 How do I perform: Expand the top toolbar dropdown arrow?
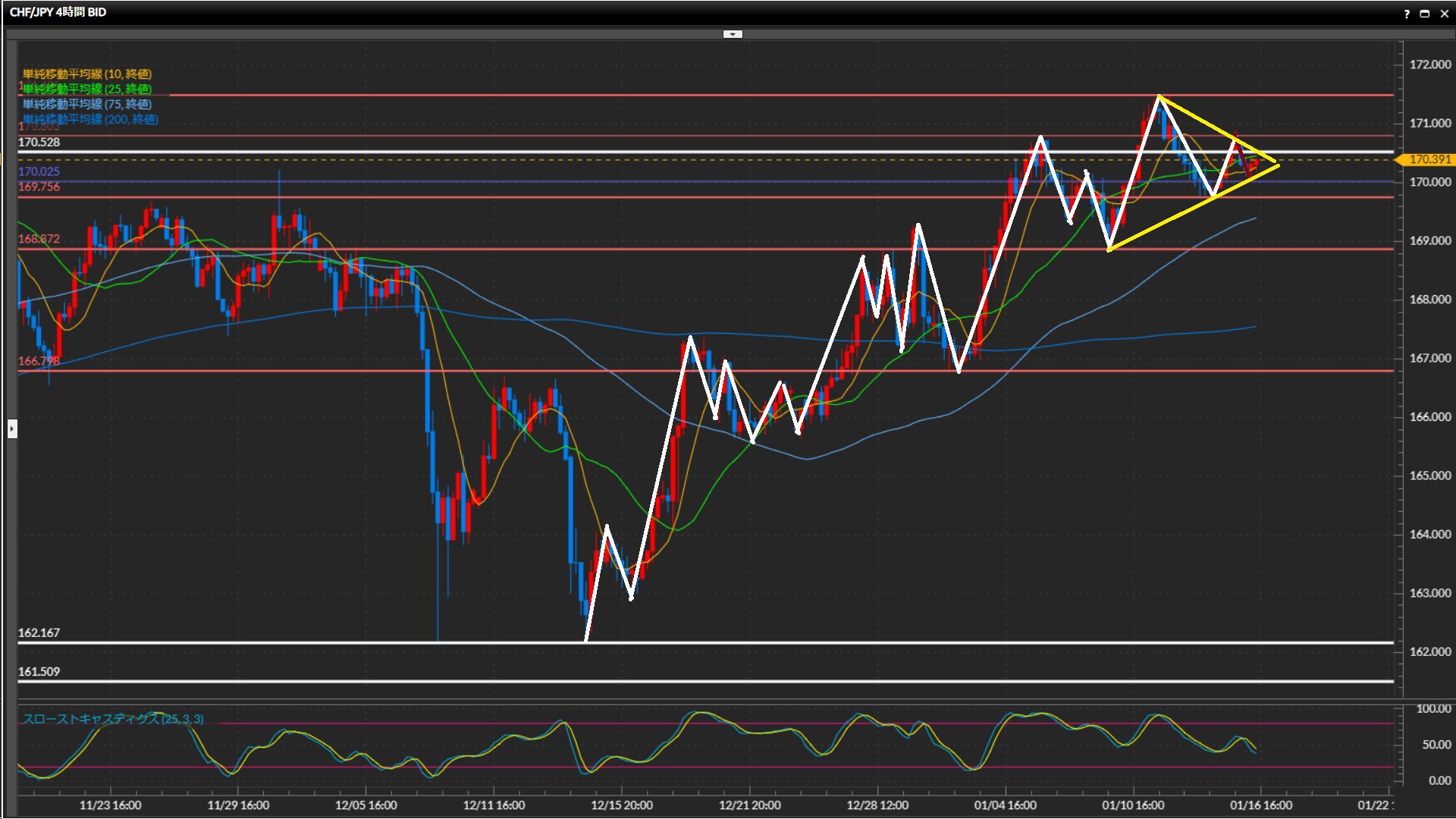pos(733,34)
